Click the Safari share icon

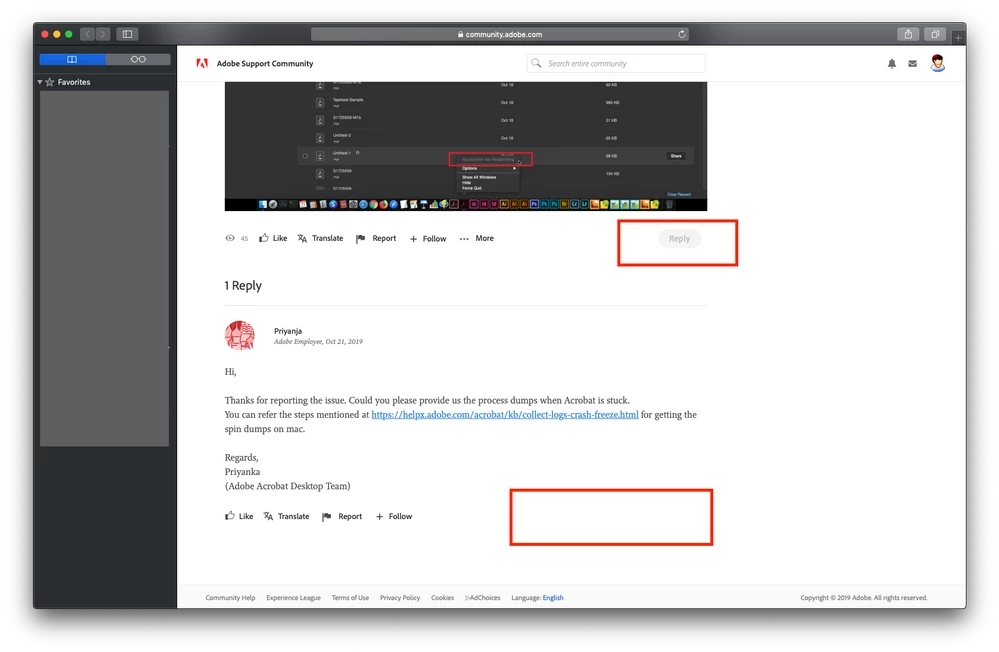[x=909, y=34]
